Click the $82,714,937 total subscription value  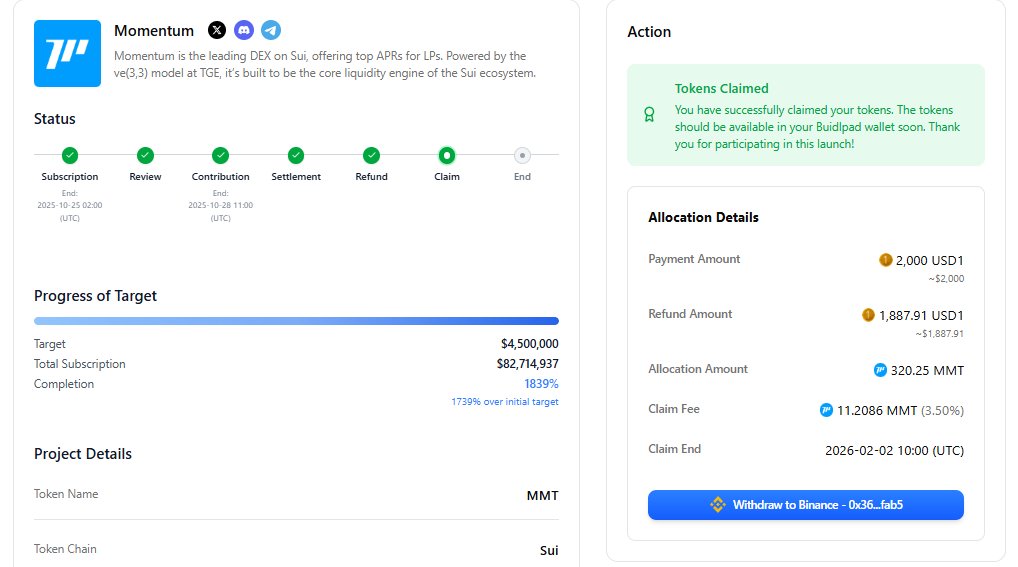[528, 364]
